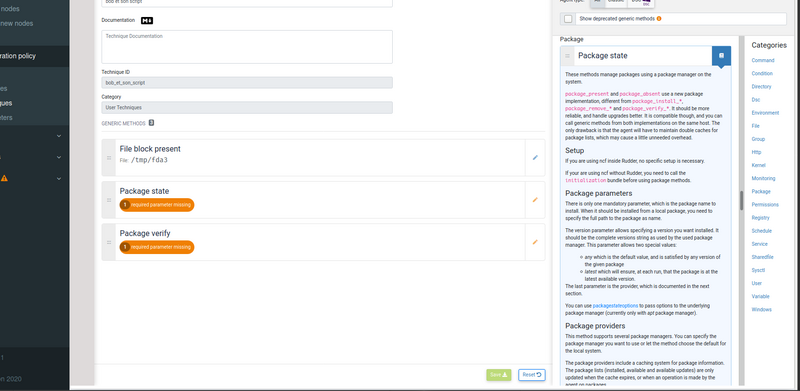Jump to Http category
This screenshot has width=800, height=391.
pyautogui.click(x=756, y=152)
